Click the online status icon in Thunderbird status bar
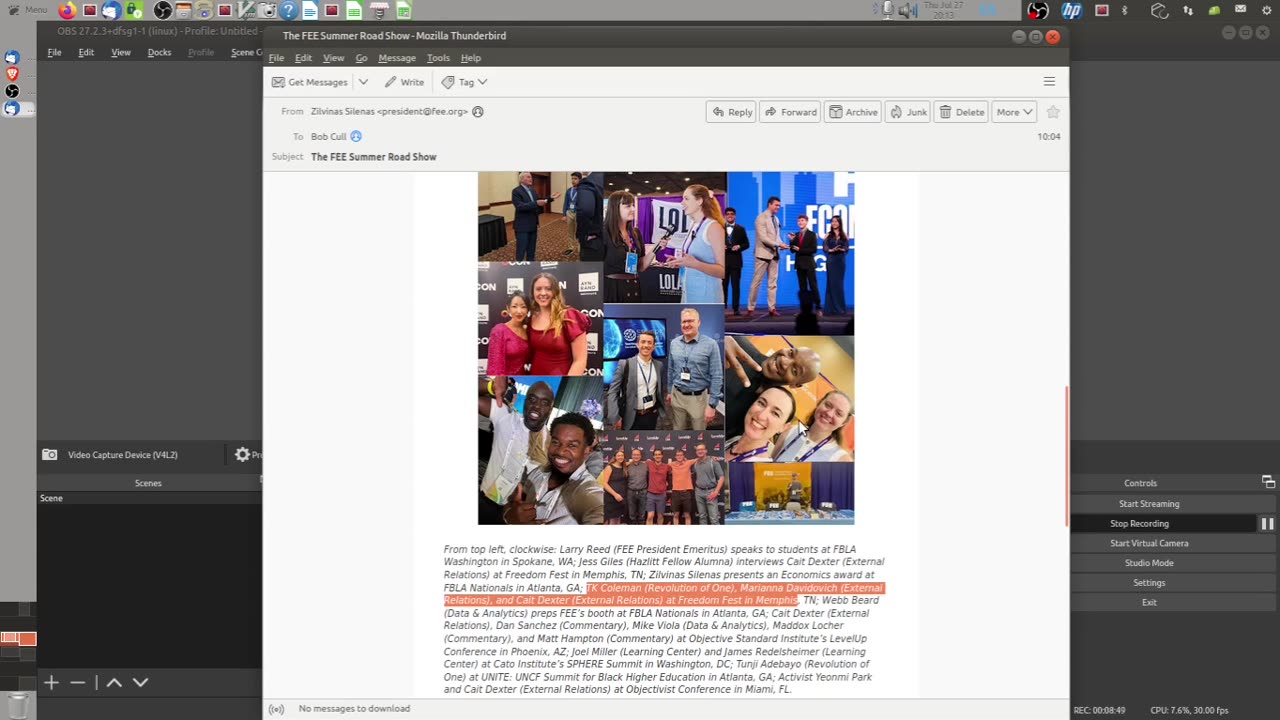1280x720 pixels. (277, 709)
